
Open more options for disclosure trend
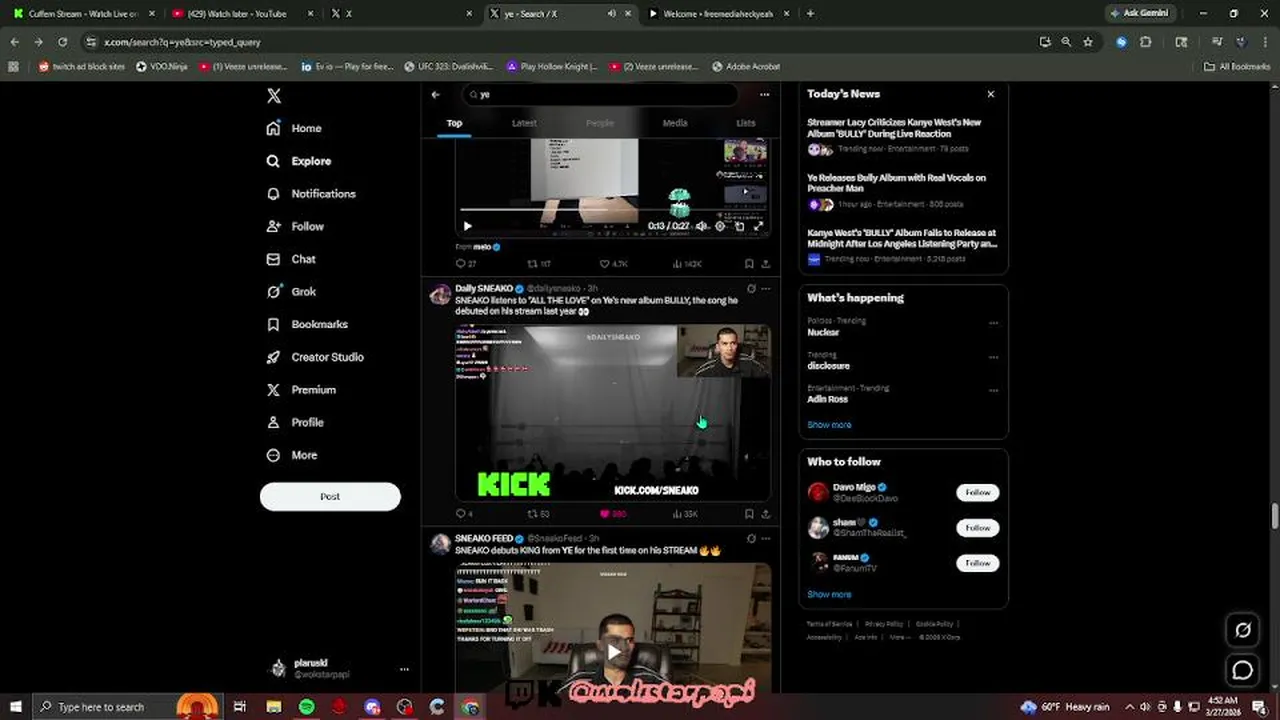[993, 357]
